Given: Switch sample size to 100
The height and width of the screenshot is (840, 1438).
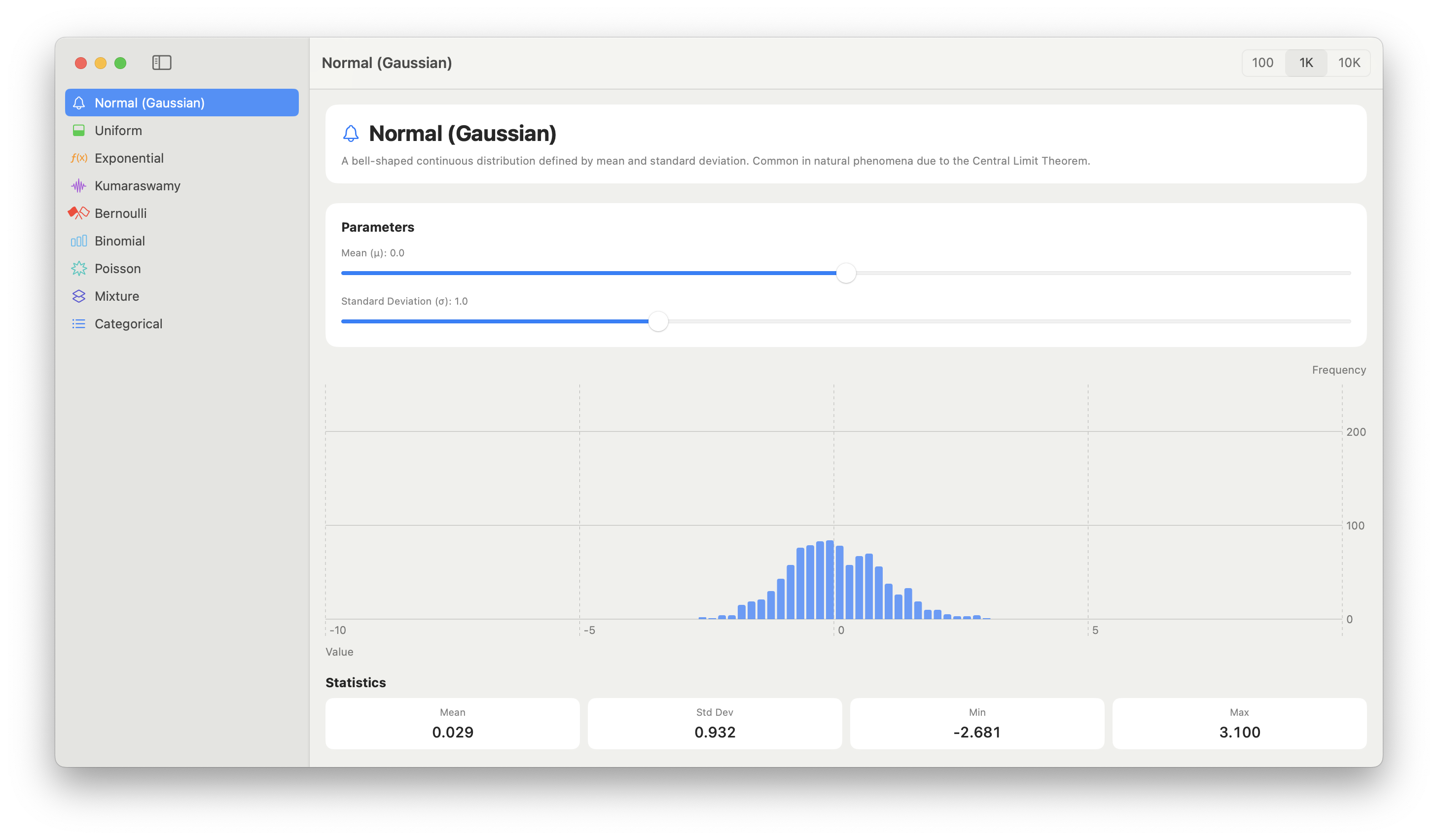Looking at the screenshot, I should point(1262,63).
